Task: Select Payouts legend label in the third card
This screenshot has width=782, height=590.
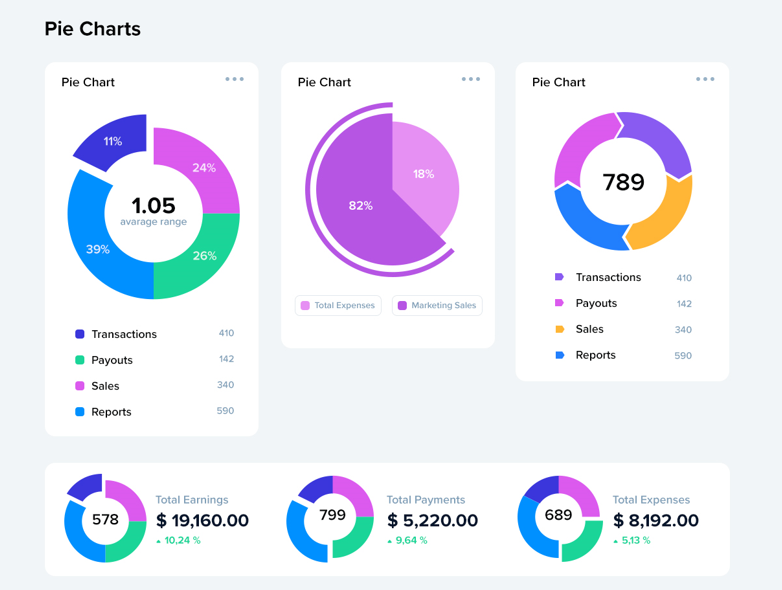Action: (x=596, y=303)
